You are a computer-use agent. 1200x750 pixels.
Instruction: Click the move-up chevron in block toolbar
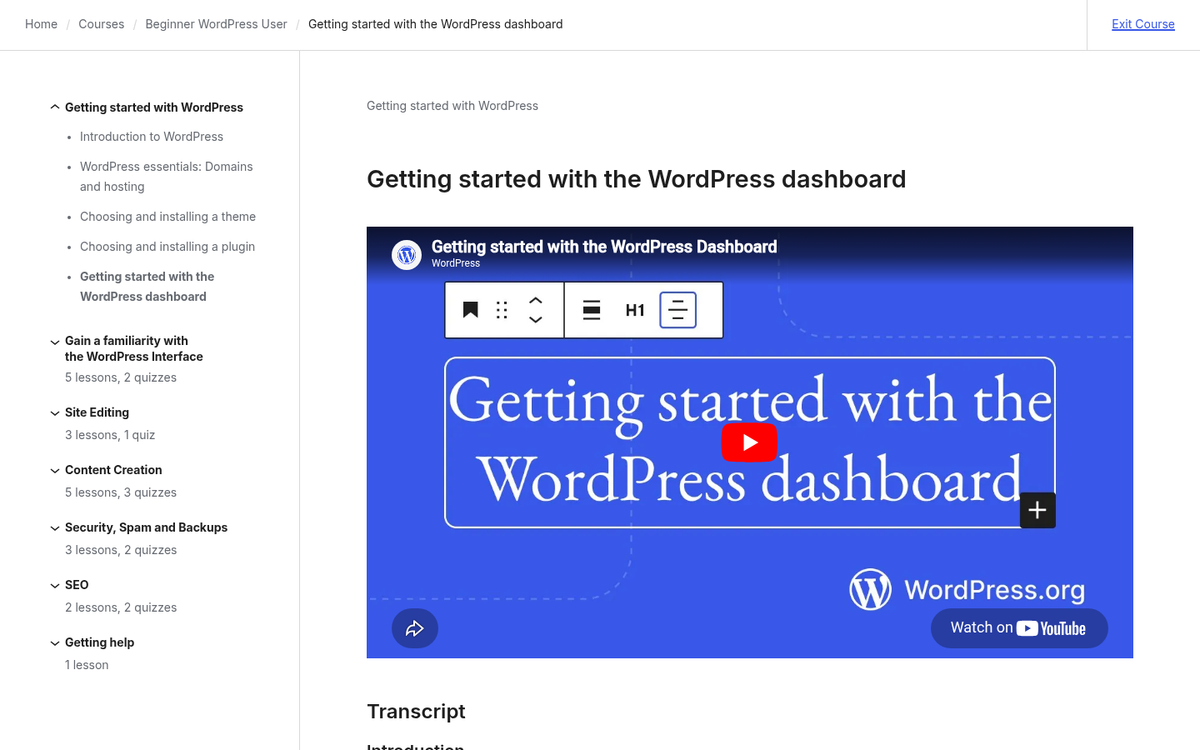coord(535,300)
